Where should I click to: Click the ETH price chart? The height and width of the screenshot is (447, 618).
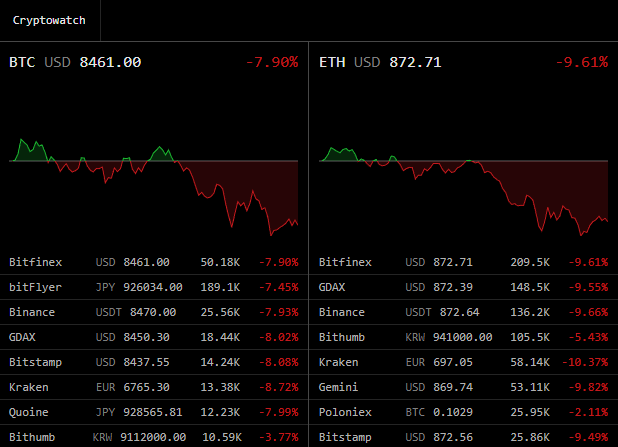[463, 191]
